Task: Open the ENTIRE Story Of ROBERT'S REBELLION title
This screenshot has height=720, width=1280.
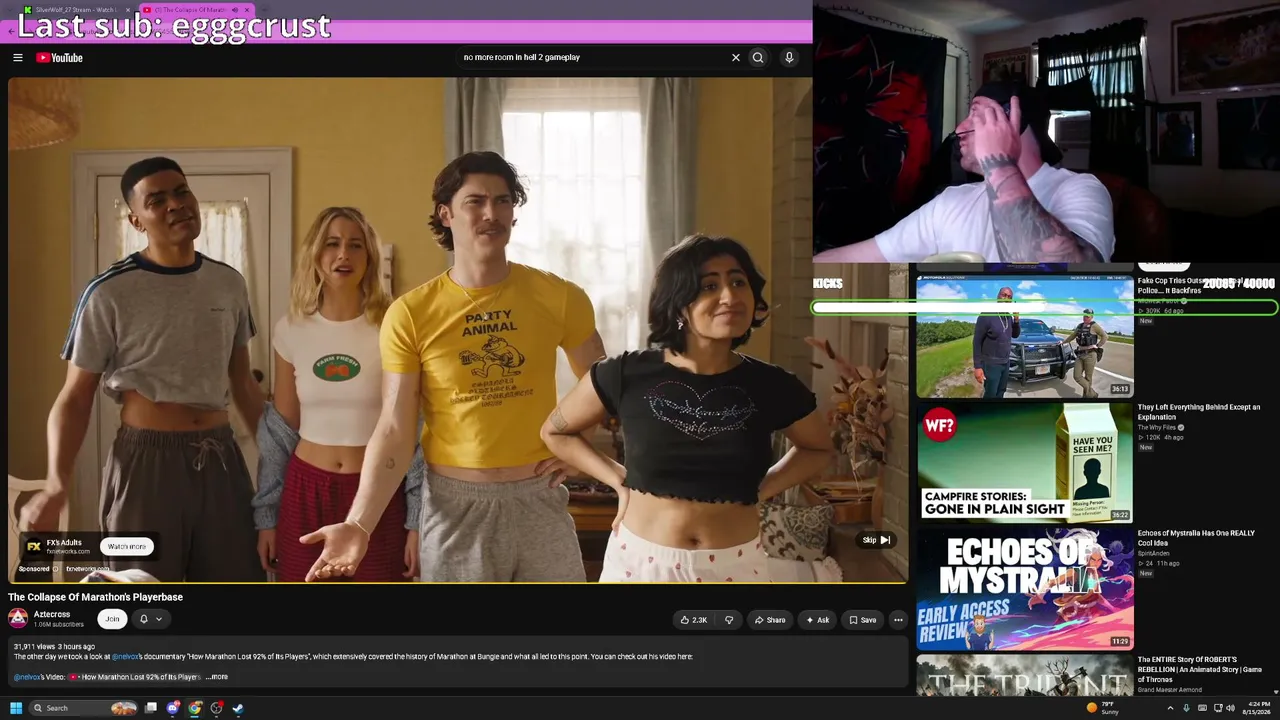Action: (x=1200, y=669)
